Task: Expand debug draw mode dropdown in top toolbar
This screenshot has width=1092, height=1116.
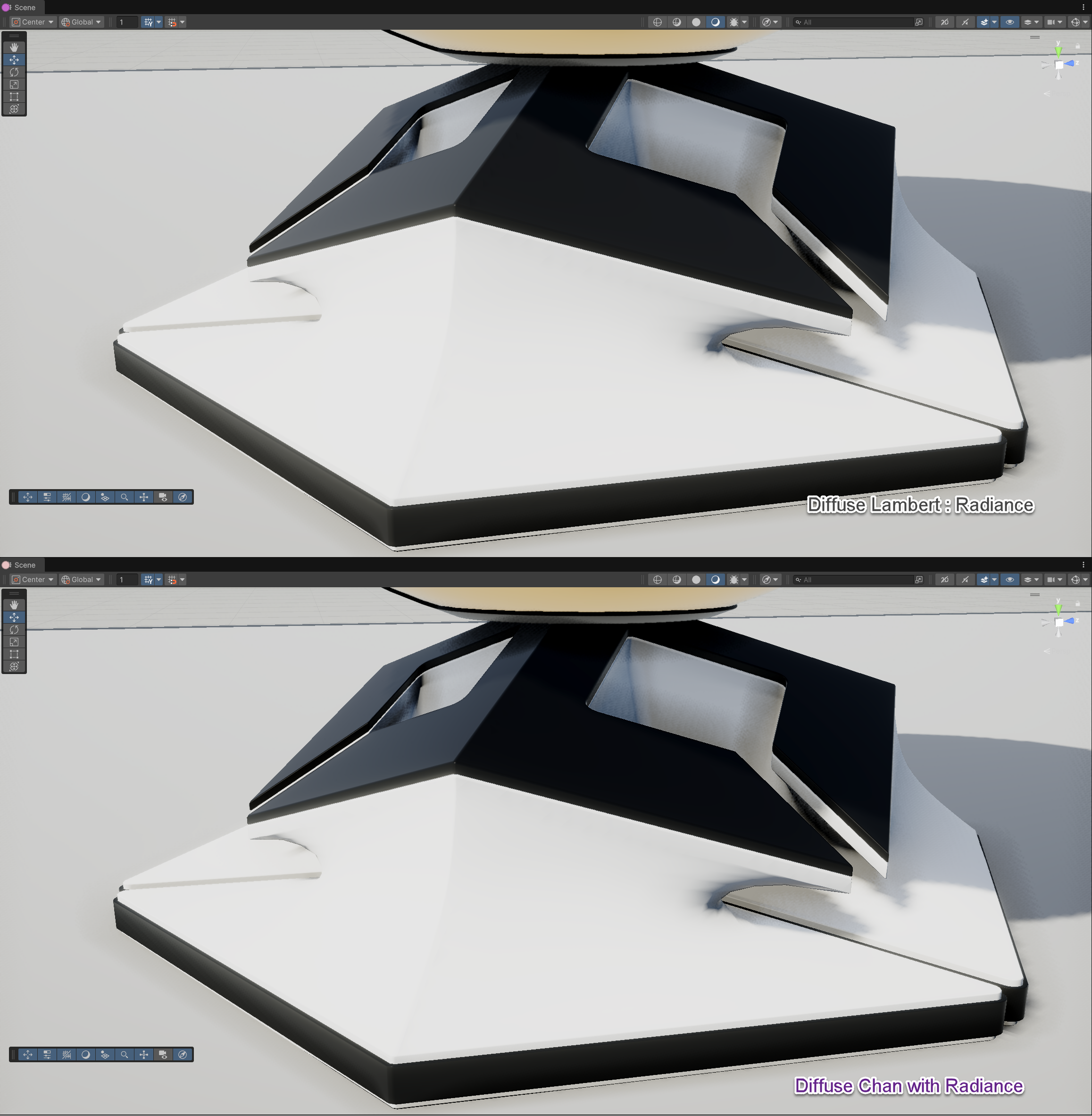Action: click(x=744, y=22)
